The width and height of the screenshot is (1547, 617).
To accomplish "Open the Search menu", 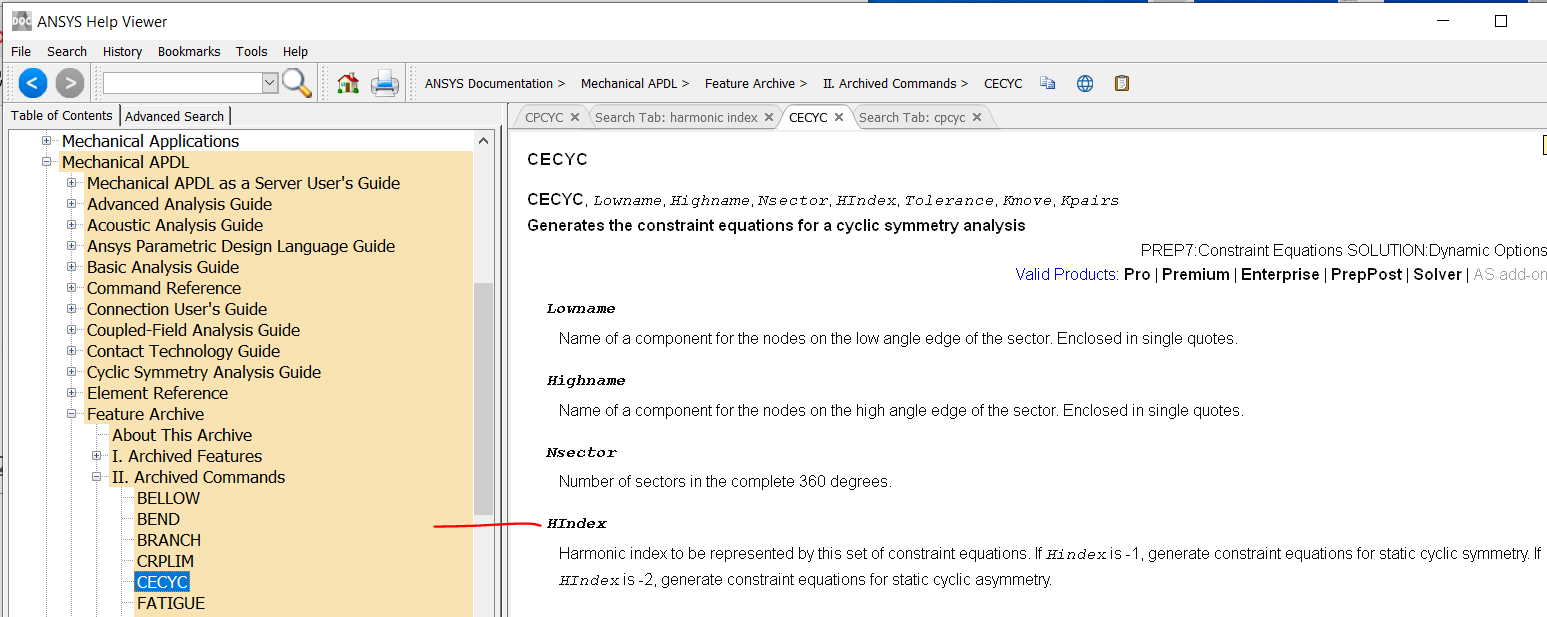I will click(x=67, y=51).
